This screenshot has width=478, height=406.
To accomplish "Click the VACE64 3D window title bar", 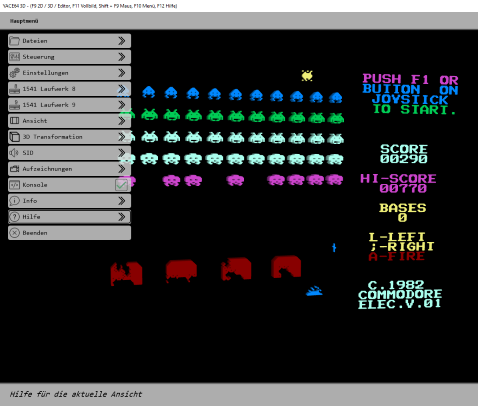I will pyautogui.click(x=239, y=6).
